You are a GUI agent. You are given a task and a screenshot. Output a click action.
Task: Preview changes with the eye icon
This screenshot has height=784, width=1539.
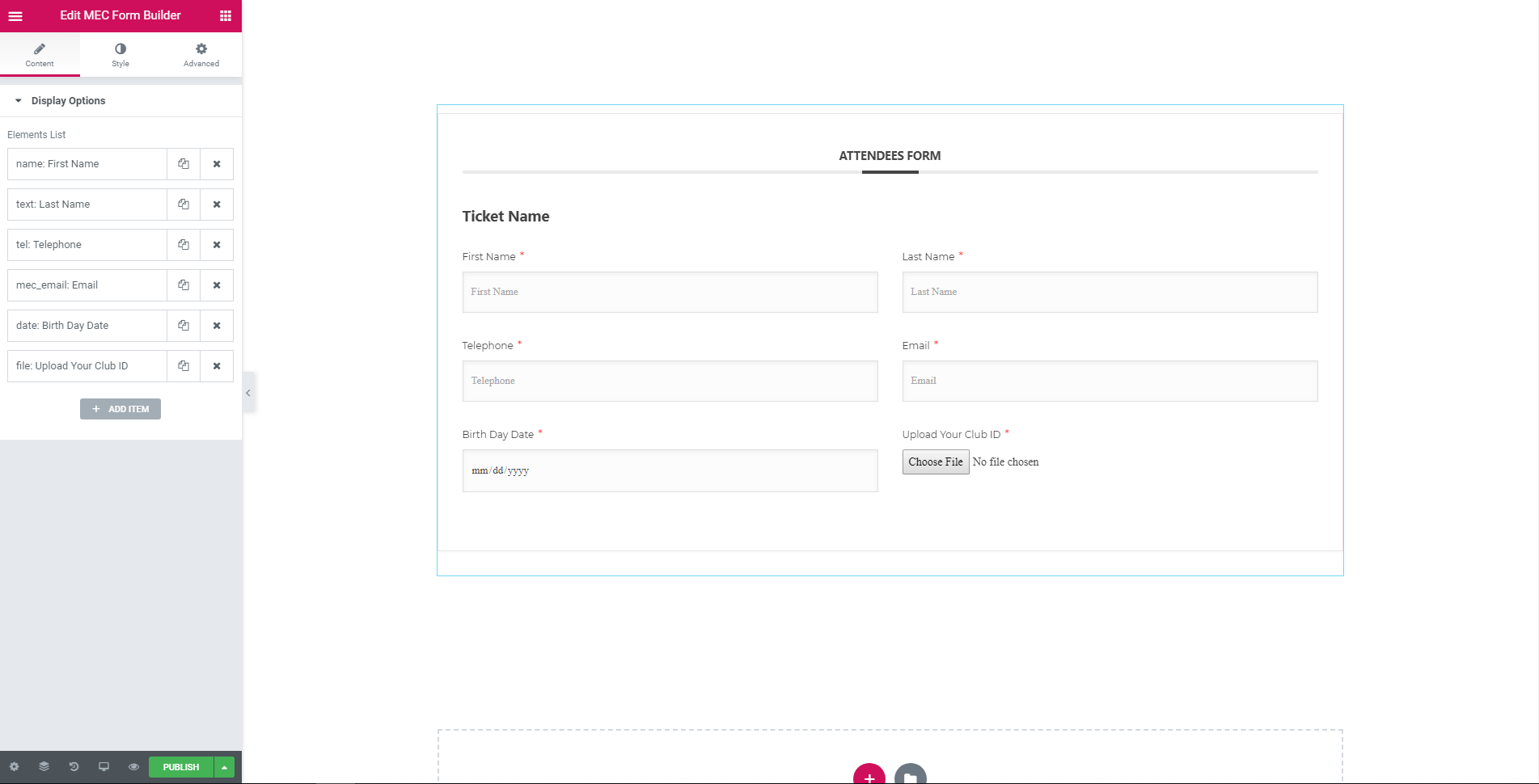tap(133, 767)
